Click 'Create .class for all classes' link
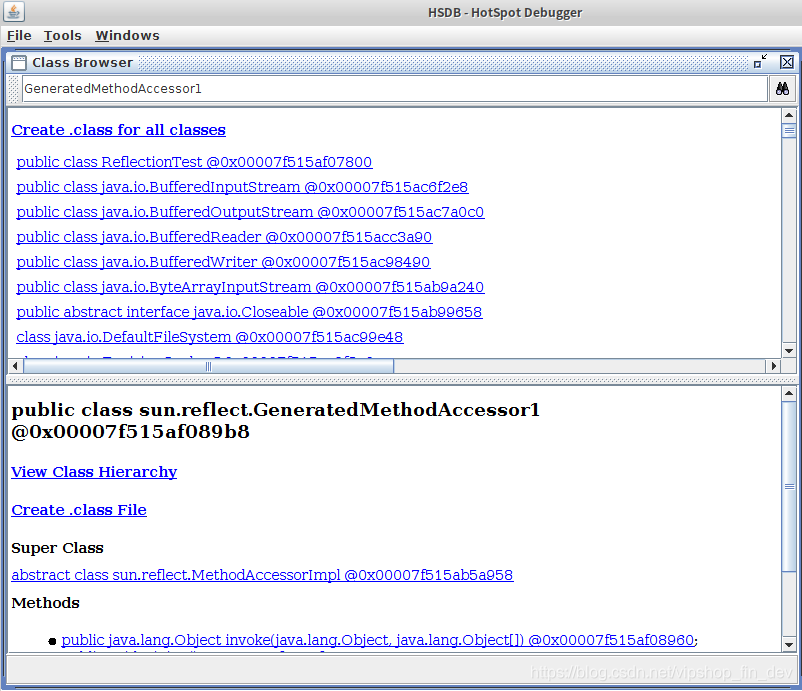The height and width of the screenshot is (691, 802). point(118,130)
